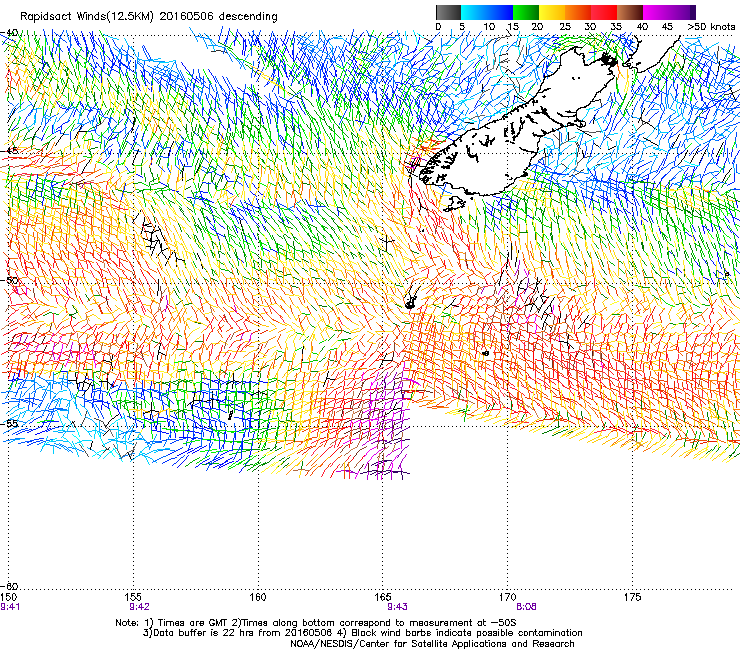Click the longitude label 165
Image resolution: width=740 pixels, height=650 pixels.
coord(382,597)
